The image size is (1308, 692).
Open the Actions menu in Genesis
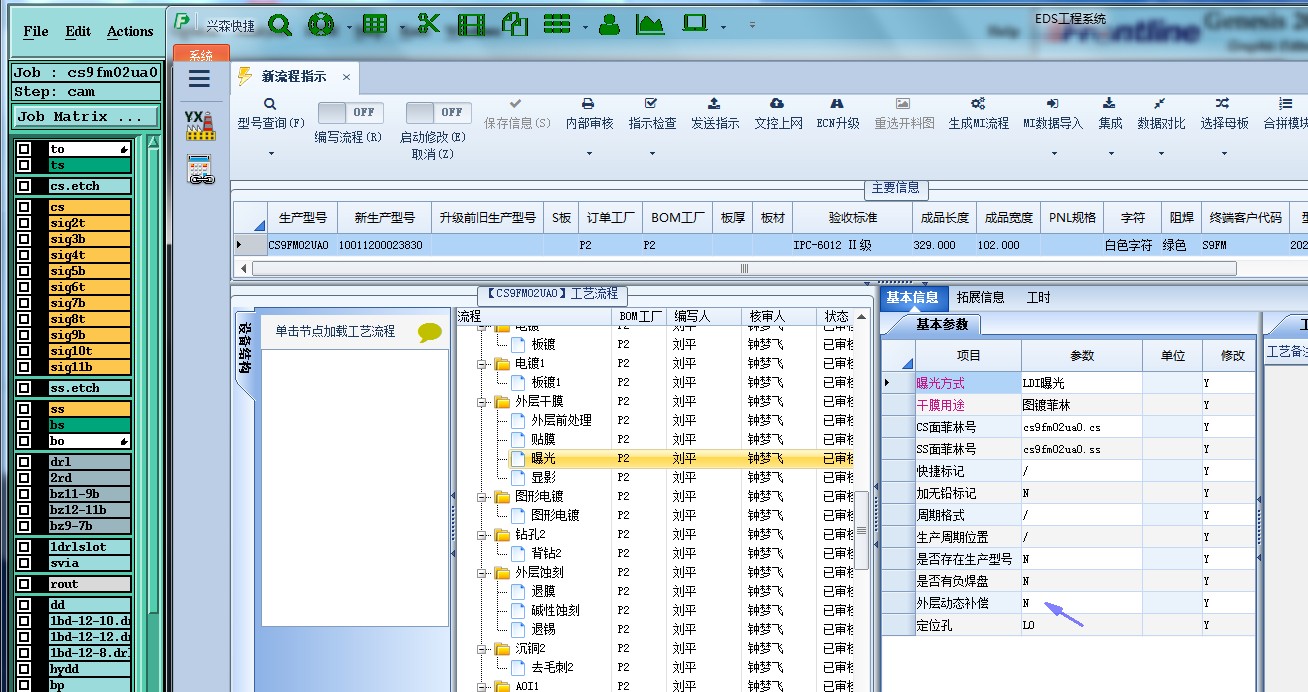[x=130, y=31]
